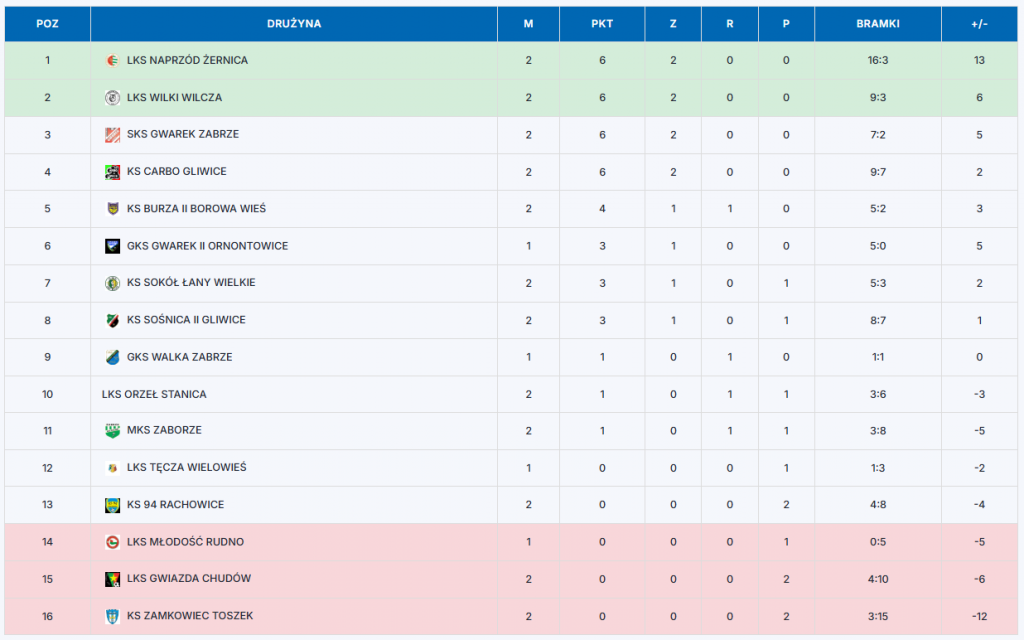The width and height of the screenshot is (1024, 640).
Task: Click the BRAMKI column header
Action: [x=877, y=24]
